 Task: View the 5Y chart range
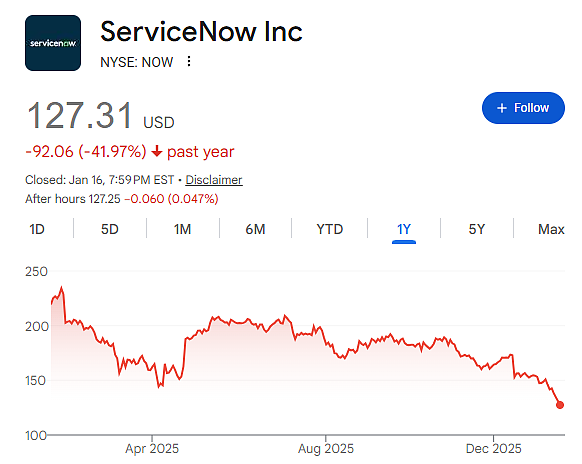[477, 229]
